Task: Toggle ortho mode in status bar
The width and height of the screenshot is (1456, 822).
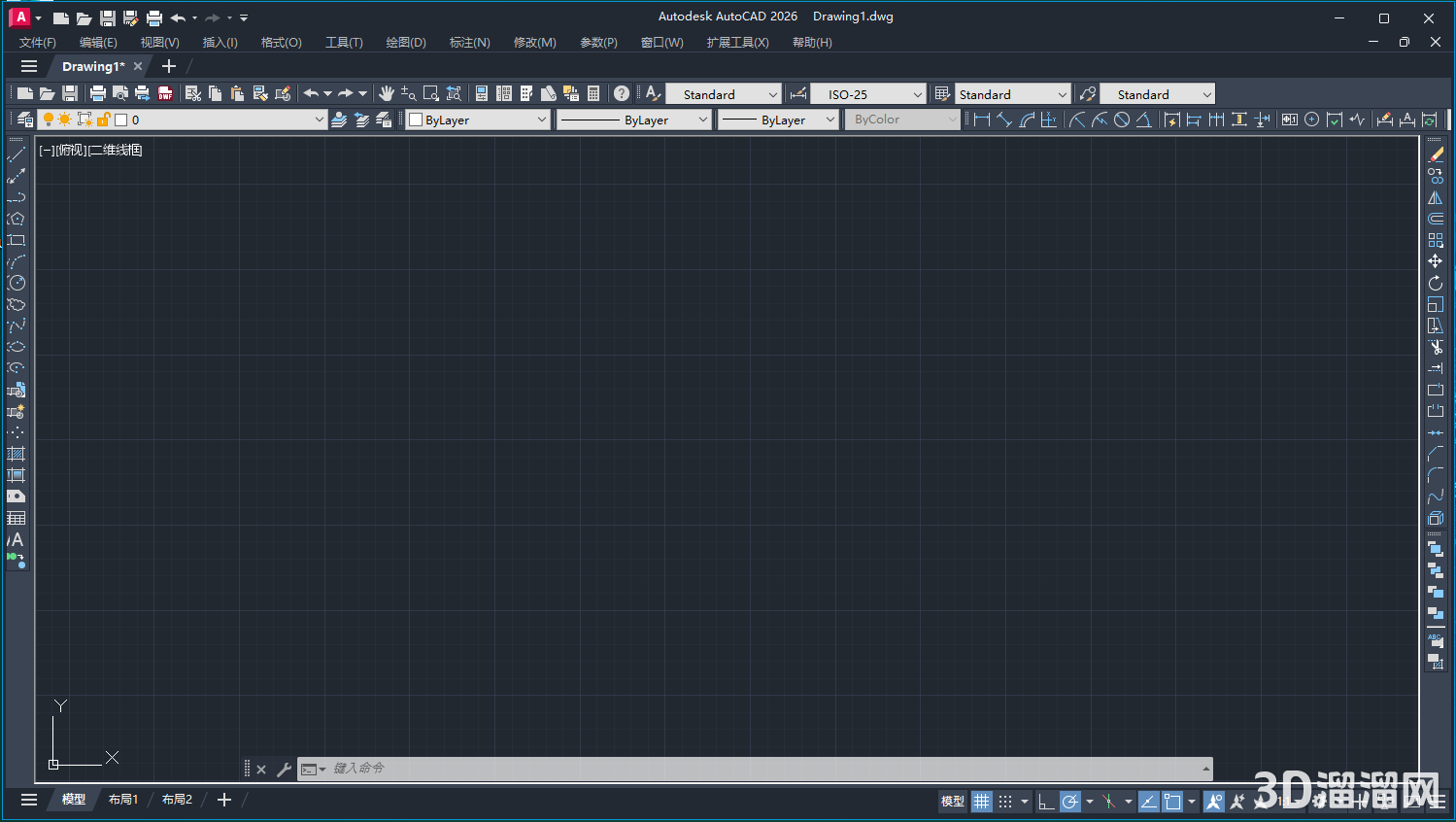Action: pyautogui.click(x=1045, y=802)
